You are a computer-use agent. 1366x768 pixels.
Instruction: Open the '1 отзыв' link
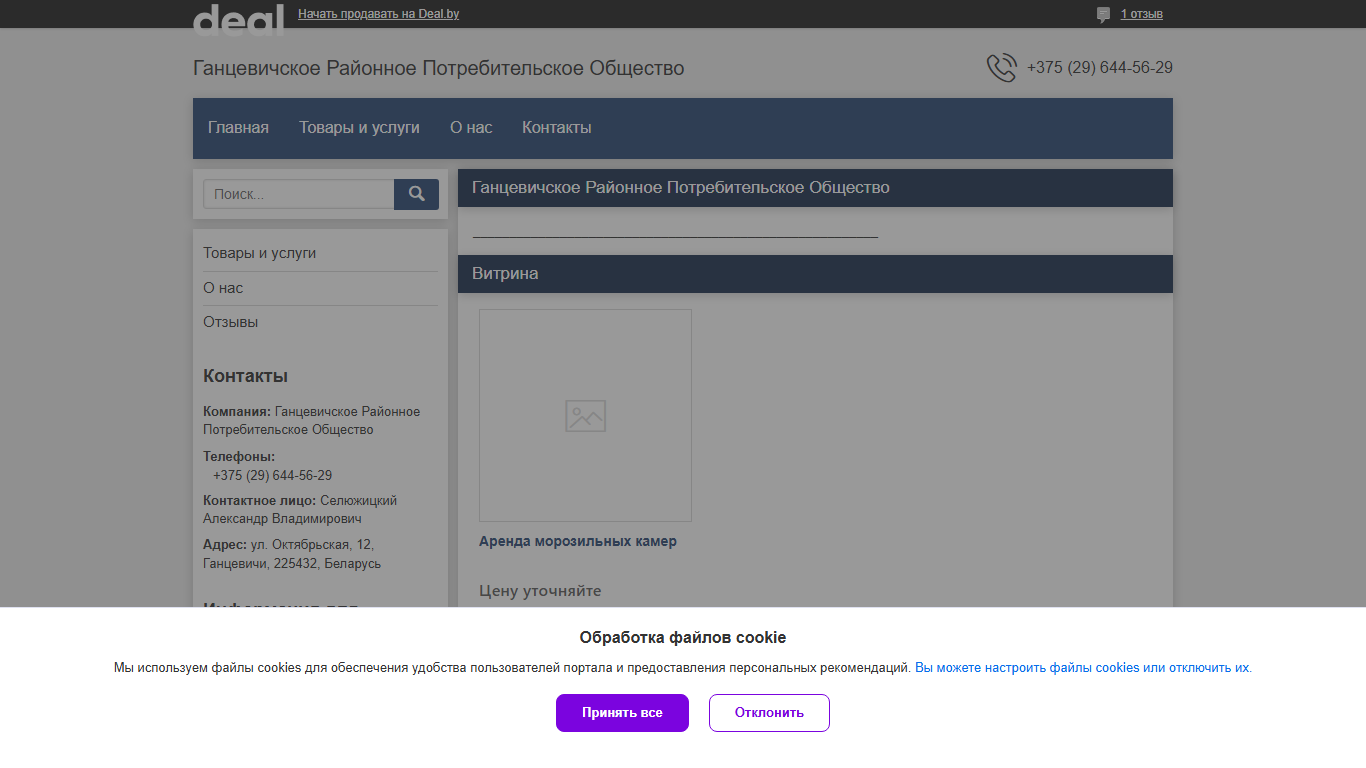click(1141, 14)
